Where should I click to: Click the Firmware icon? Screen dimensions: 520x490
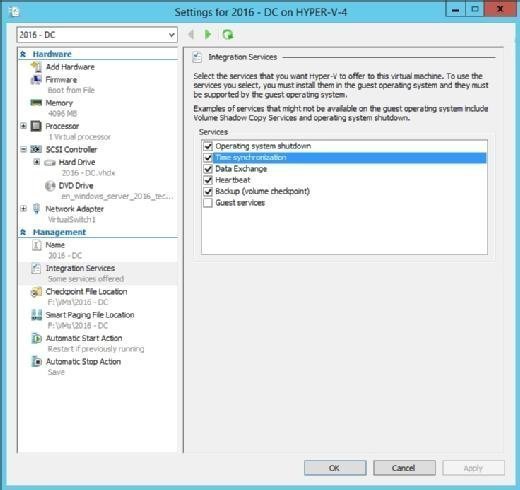pos(36,80)
